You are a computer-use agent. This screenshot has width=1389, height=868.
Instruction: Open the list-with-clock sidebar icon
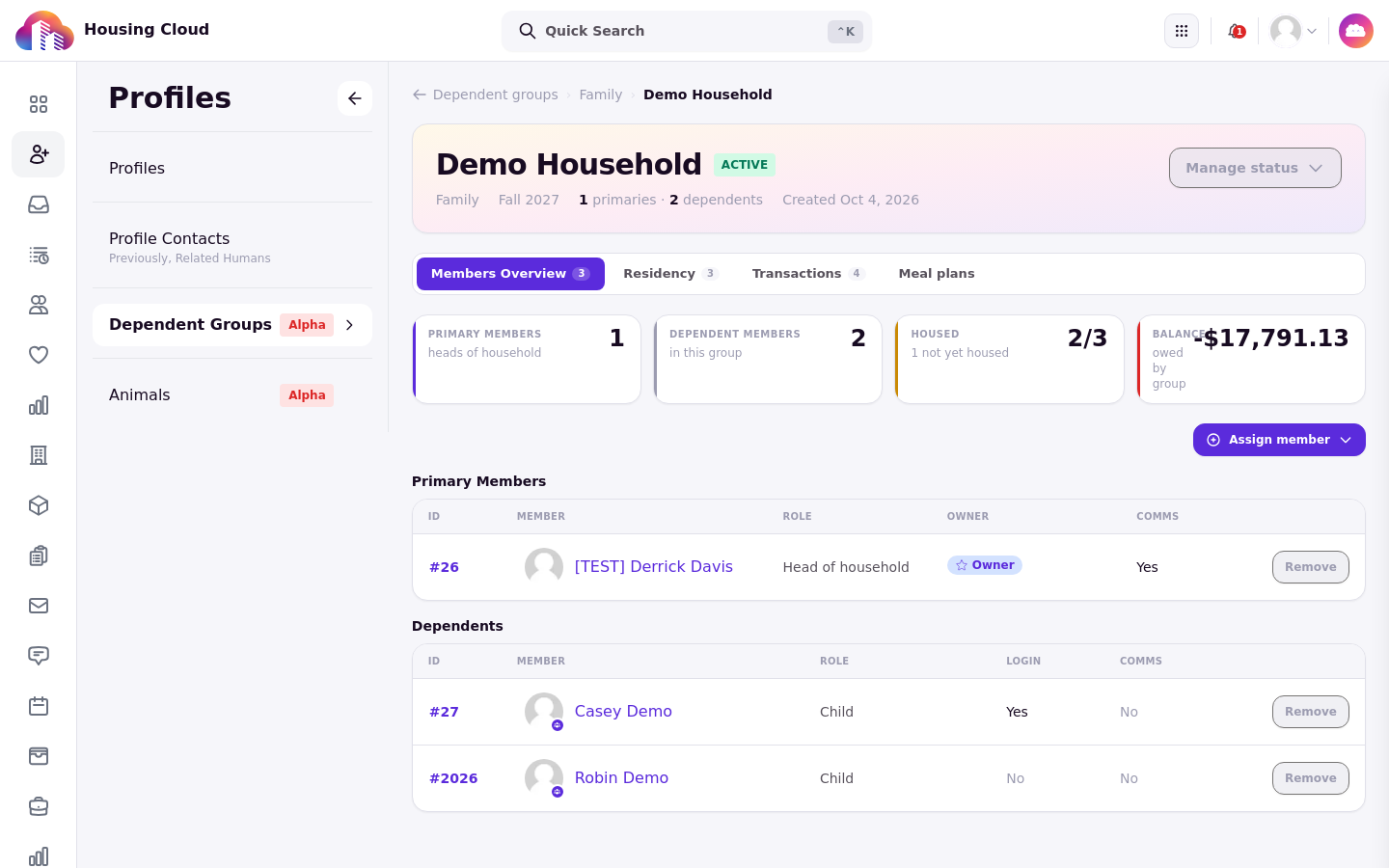(39, 255)
